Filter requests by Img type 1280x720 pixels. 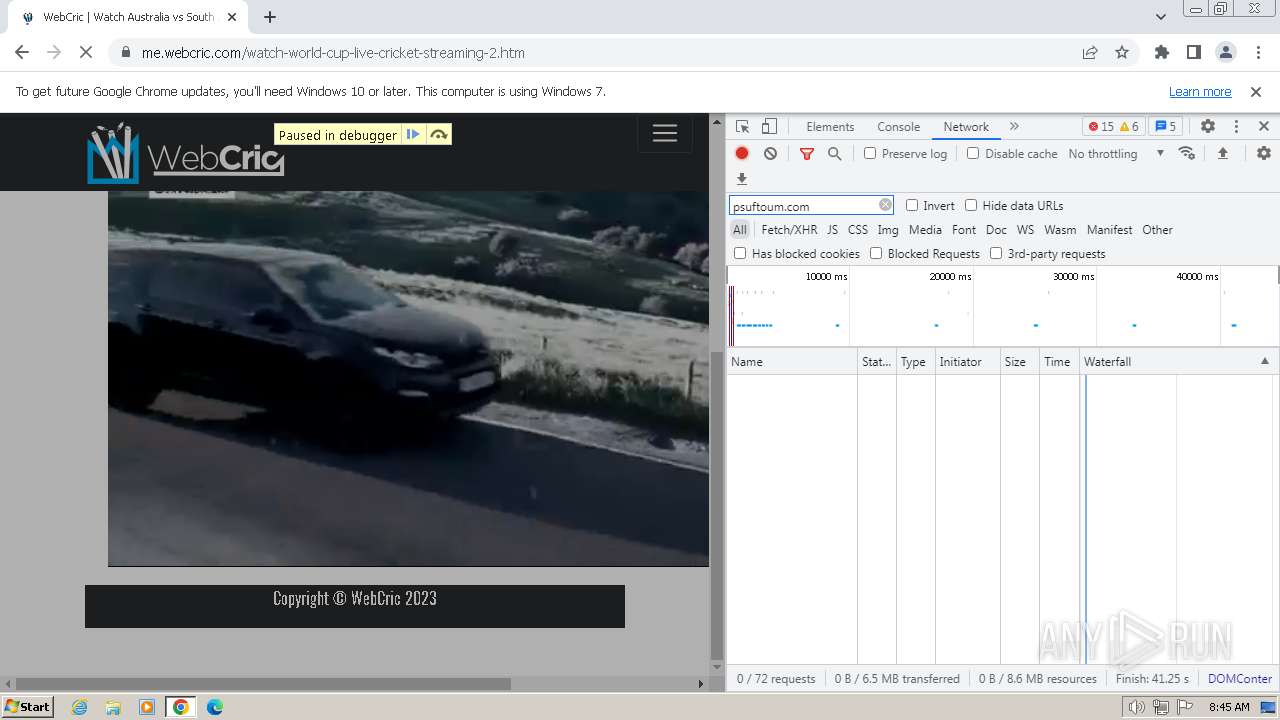tap(887, 229)
